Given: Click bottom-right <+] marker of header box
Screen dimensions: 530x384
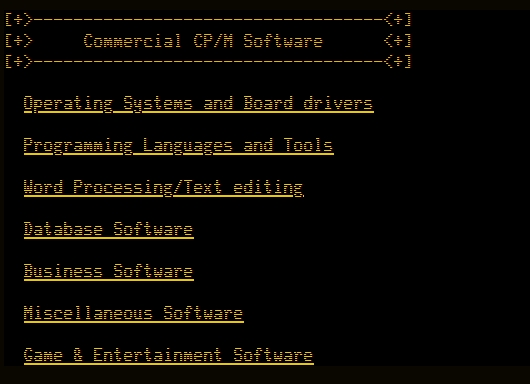Looking at the screenshot, I should [x=398, y=62].
